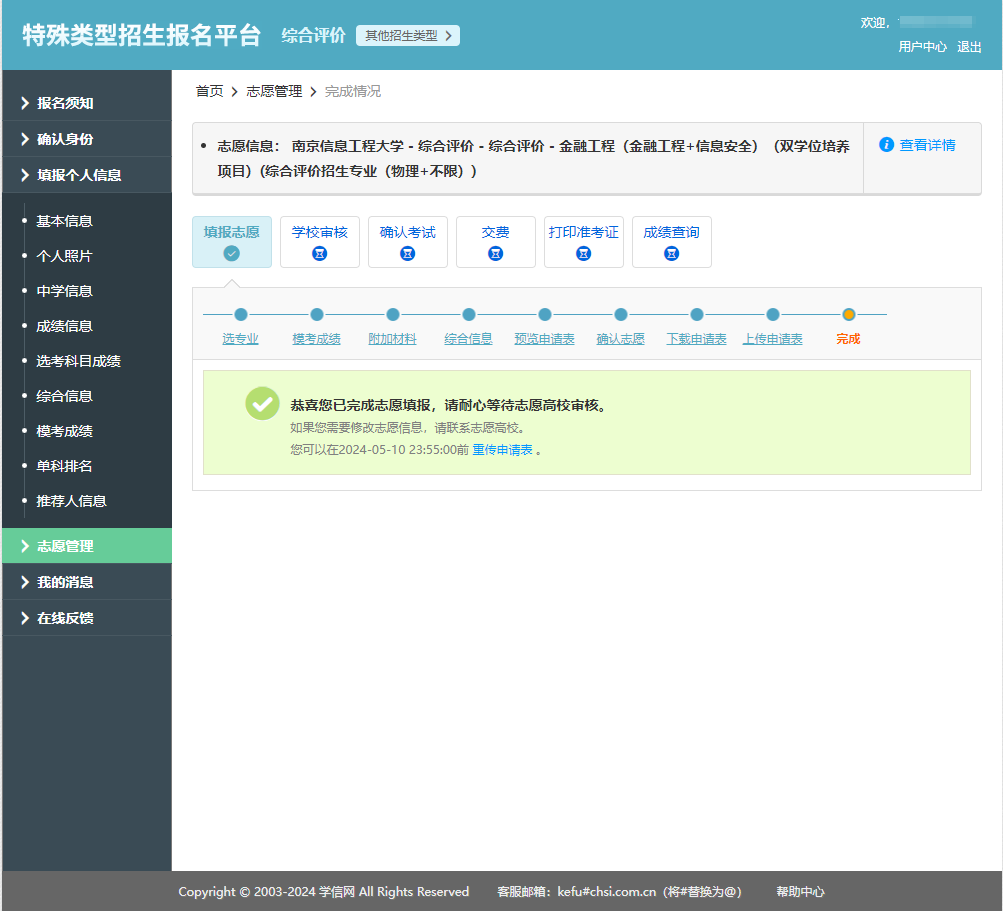The width and height of the screenshot is (1003, 911).
Task: Go to 首页 via breadcrumb
Action: 209,91
